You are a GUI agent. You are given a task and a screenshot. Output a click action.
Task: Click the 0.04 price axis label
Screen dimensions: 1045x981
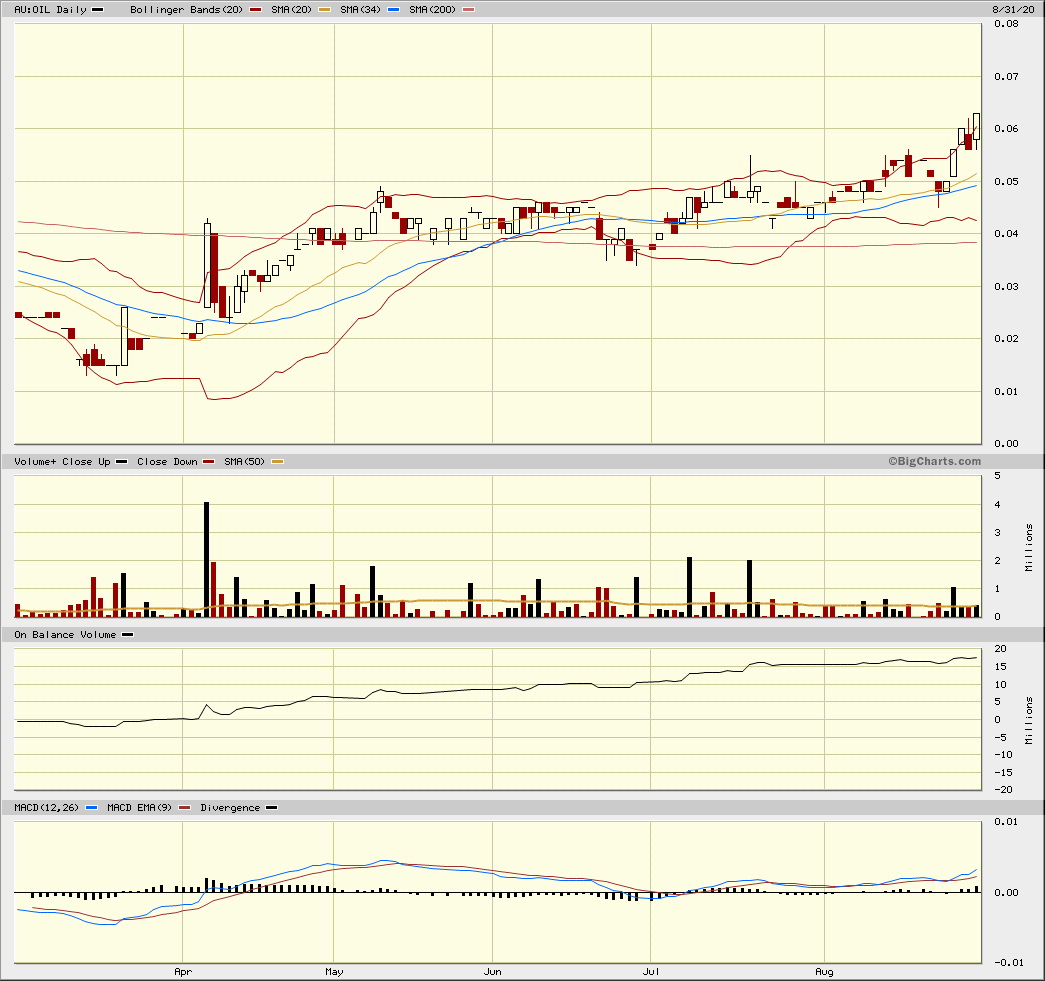pyautogui.click(x=1006, y=233)
